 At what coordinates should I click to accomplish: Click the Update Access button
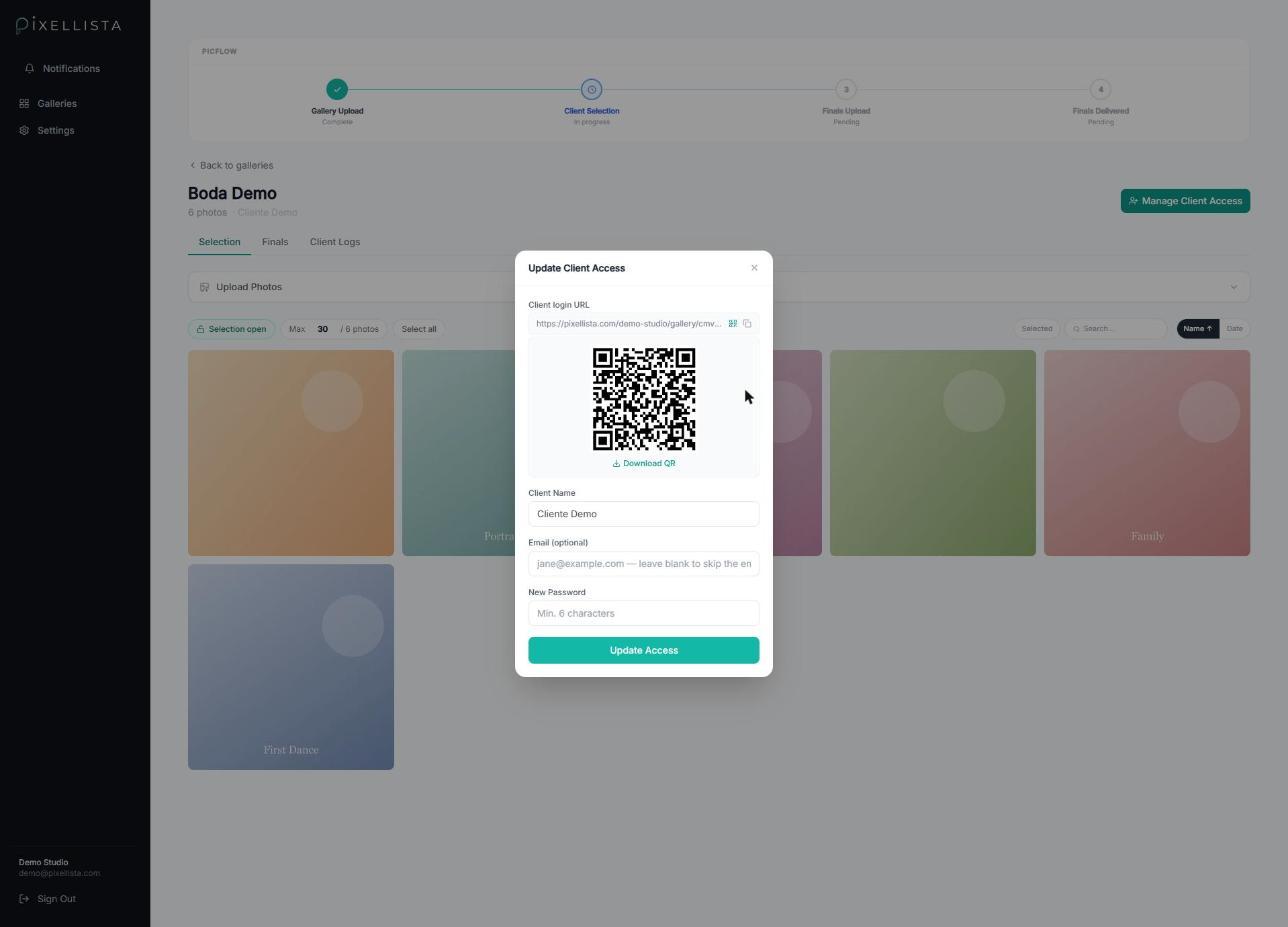(x=644, y=650)
